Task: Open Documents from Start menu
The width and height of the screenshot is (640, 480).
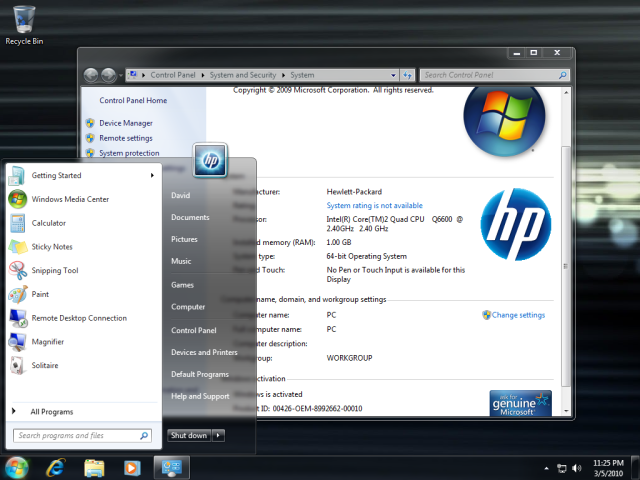Action: 190,218
